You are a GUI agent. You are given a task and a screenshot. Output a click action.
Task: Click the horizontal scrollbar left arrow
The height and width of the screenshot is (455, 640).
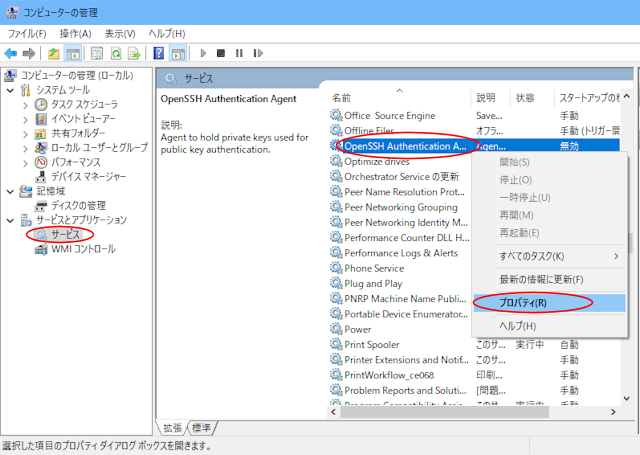click(x=333, y=412)
